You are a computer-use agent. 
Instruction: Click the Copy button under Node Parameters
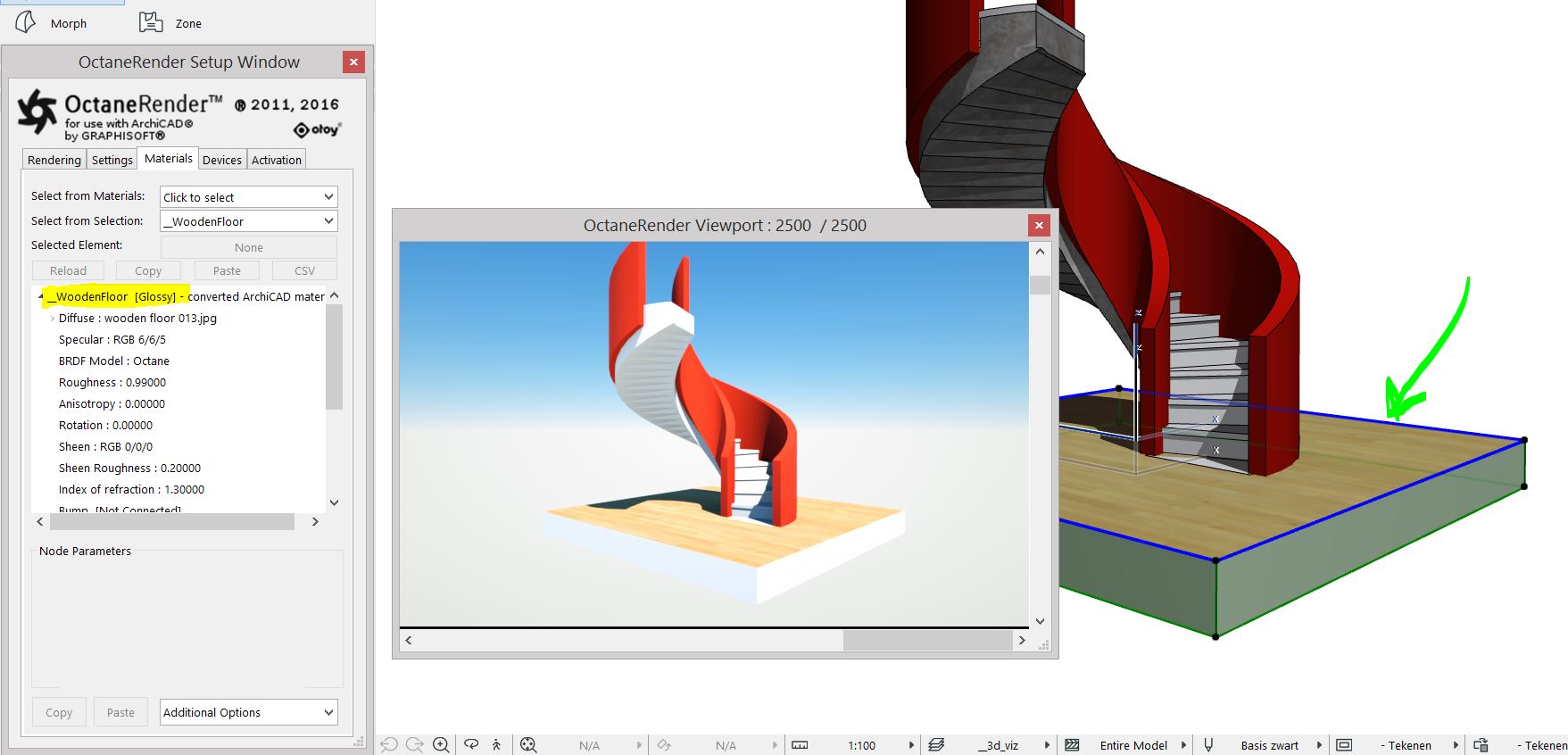tap(59, 712)
